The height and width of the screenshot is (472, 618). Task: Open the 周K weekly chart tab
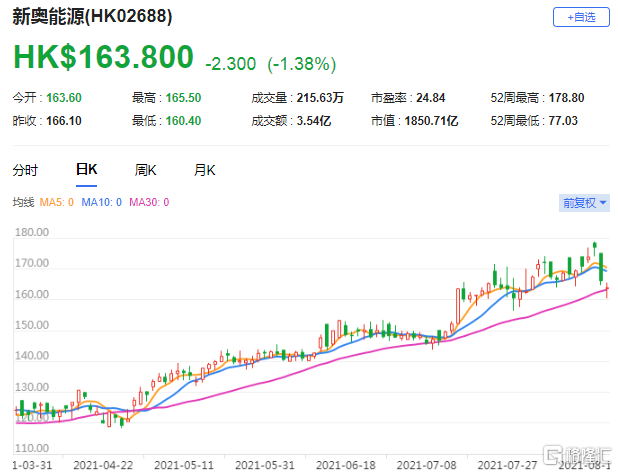[x=146, y=170]
